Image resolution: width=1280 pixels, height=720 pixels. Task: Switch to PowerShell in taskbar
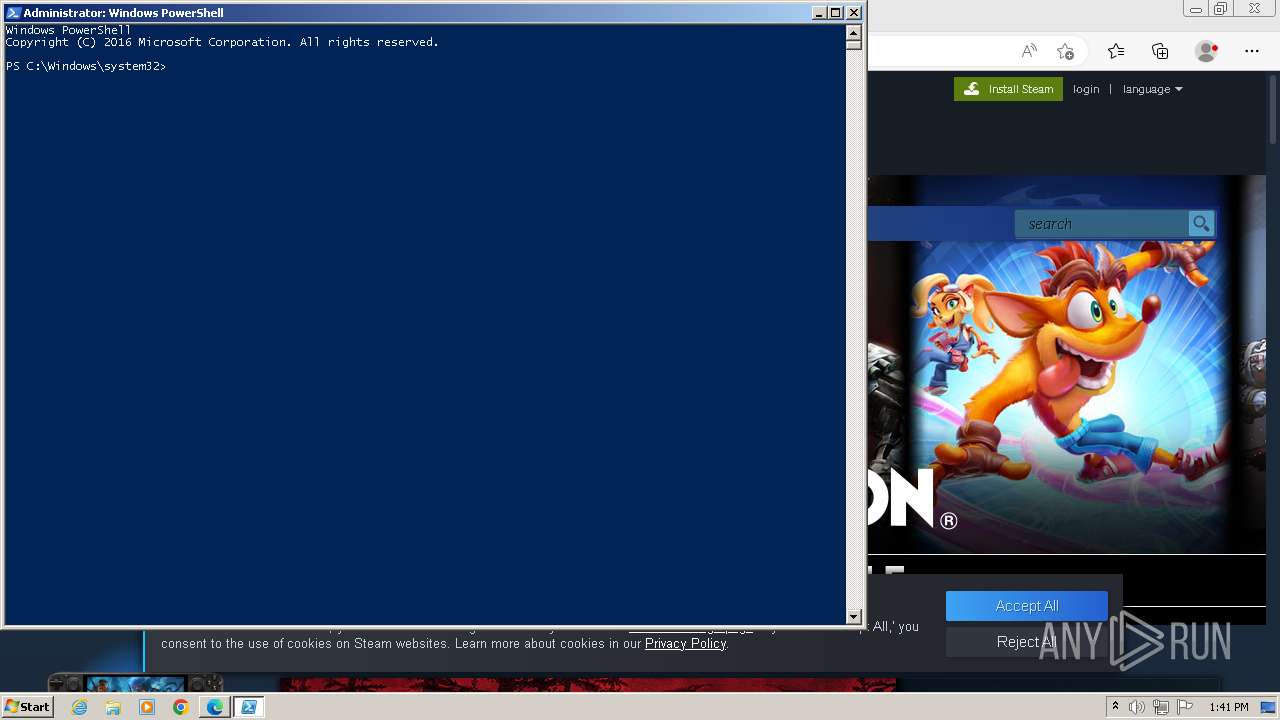pos(248,707)
